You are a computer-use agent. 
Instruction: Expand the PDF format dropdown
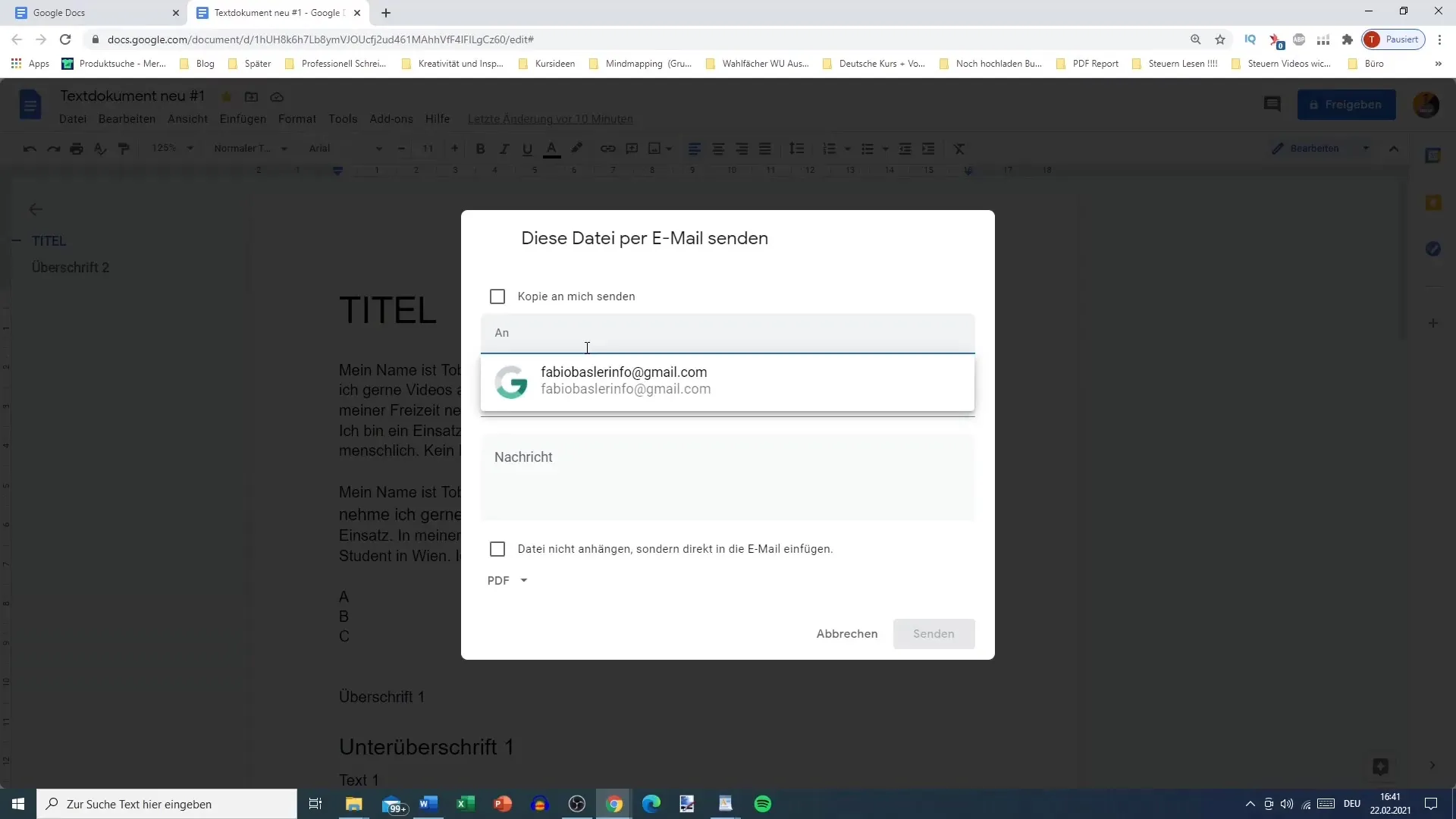tap(524, 580)
